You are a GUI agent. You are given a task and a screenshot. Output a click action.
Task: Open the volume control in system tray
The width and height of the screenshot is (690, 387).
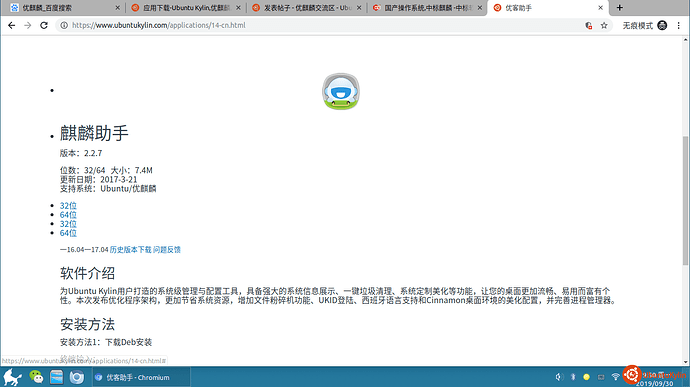tap(559, 377)
